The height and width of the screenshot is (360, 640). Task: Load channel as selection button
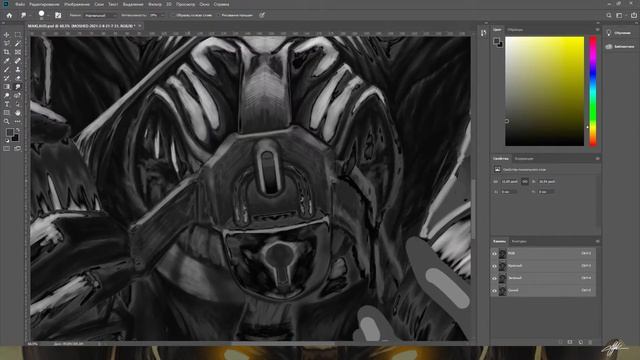pos(560,342)
